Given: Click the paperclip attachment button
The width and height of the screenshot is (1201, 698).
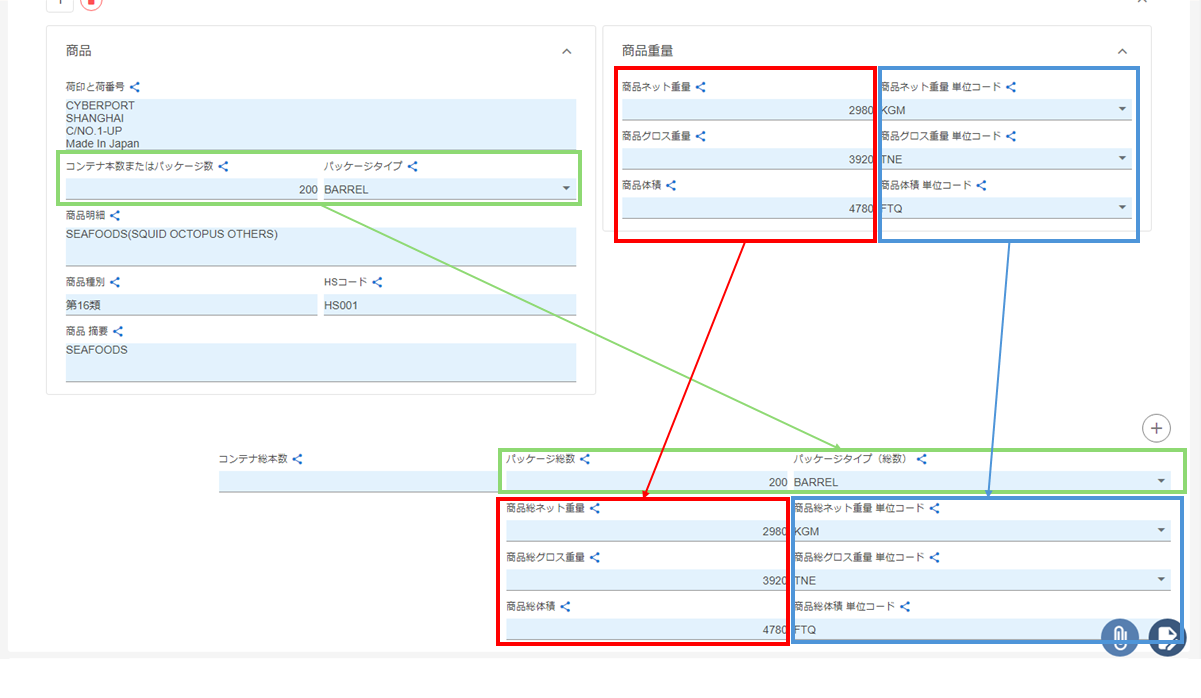Looking at the screenshot, I should [1120, 636].
